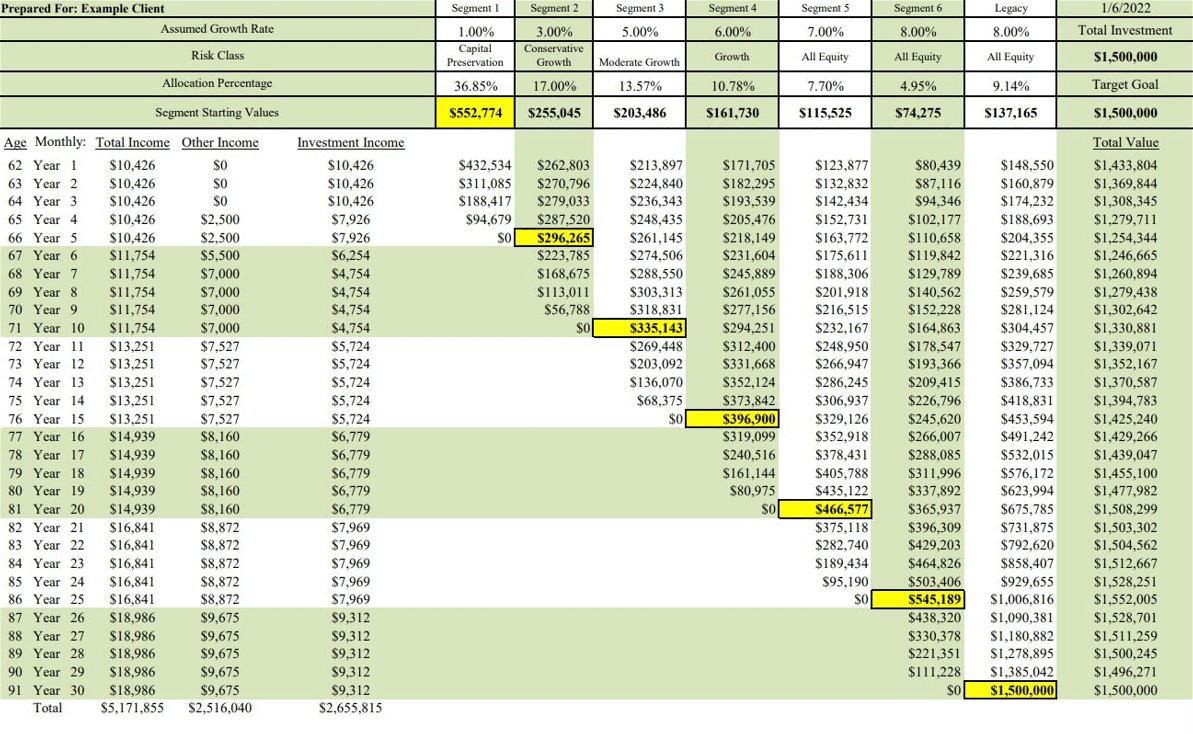Viewport: 1193px width, 734px height.
Task: Click the Segment 1 column header
Action: (475, 8)
